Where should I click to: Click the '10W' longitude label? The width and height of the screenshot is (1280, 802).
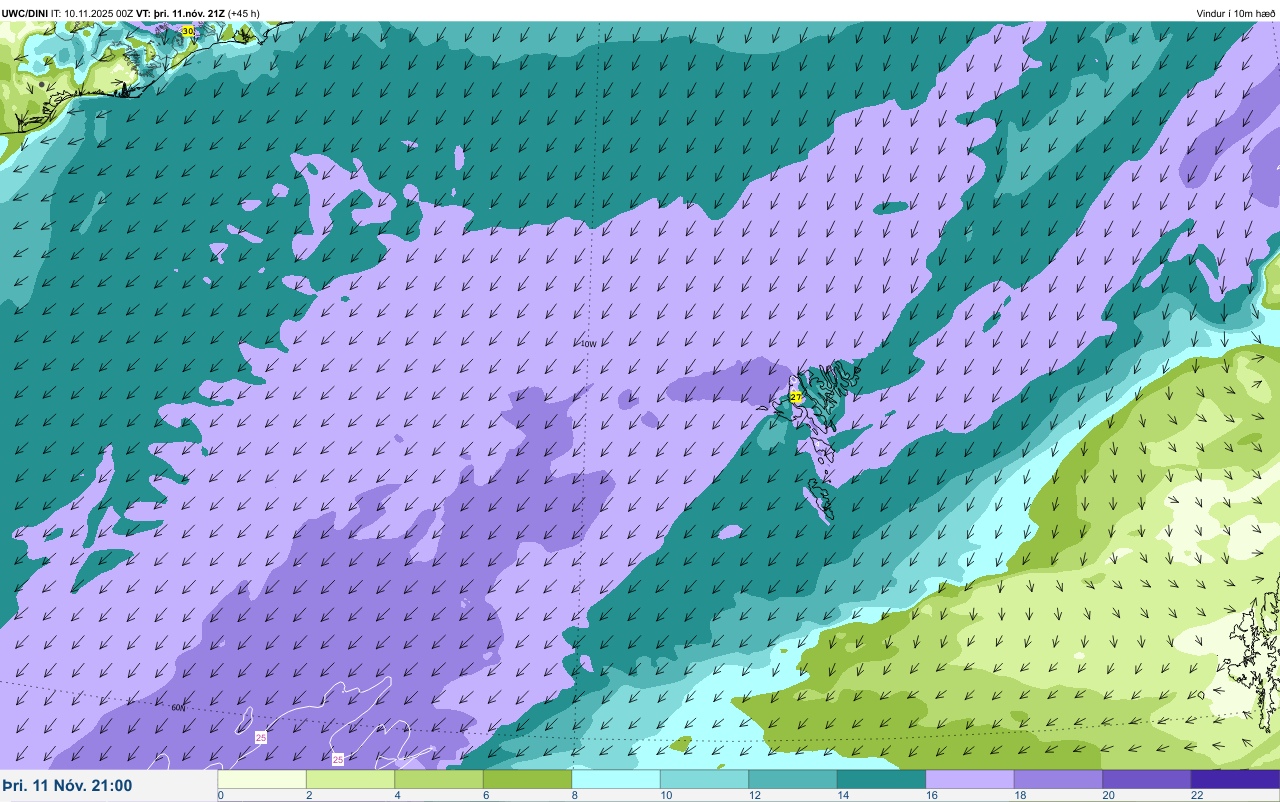tap(588, 344)
